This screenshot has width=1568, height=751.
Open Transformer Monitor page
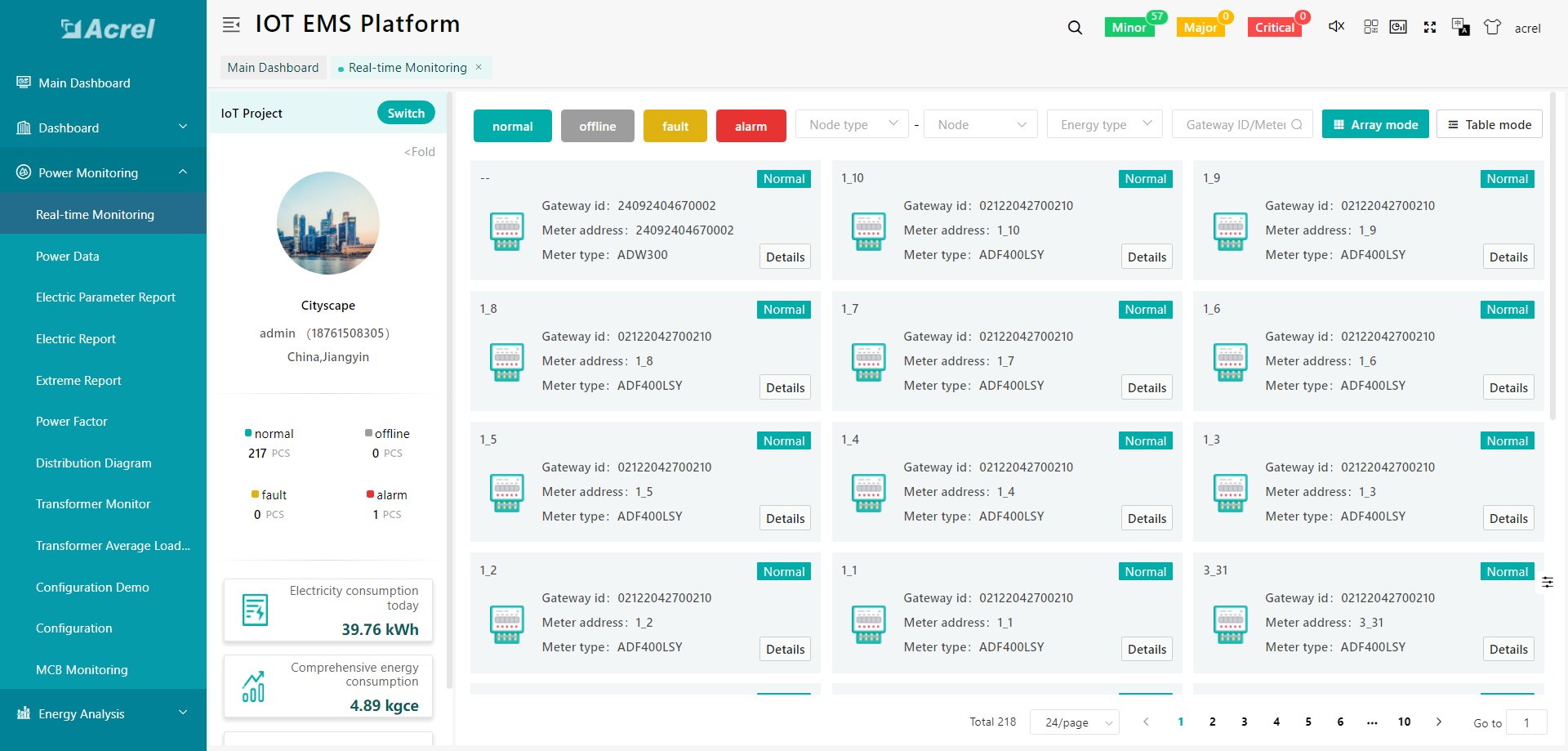tap(93, 503)
